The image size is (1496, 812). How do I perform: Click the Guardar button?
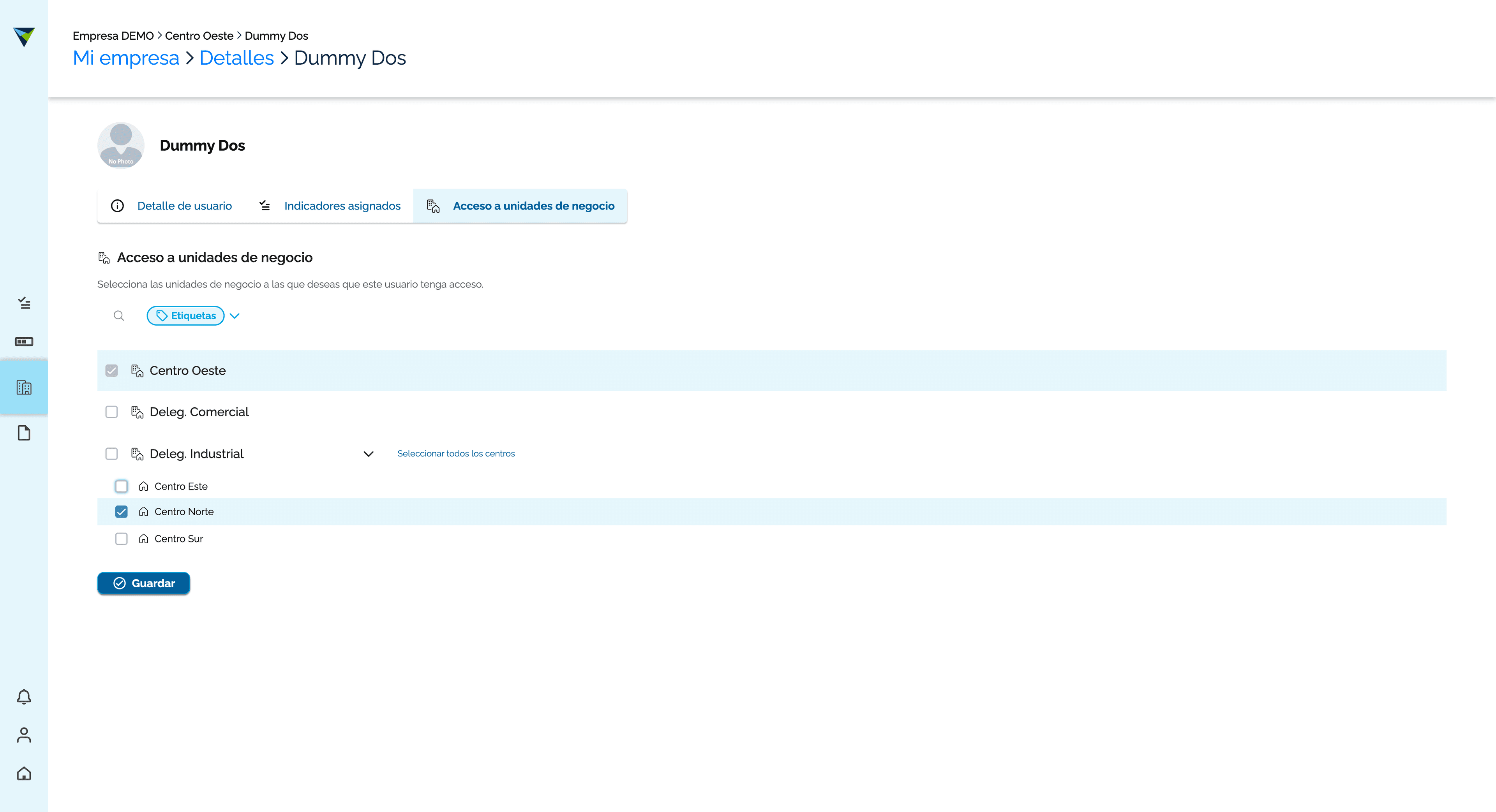pyautogui.click(x=143, y=583)
